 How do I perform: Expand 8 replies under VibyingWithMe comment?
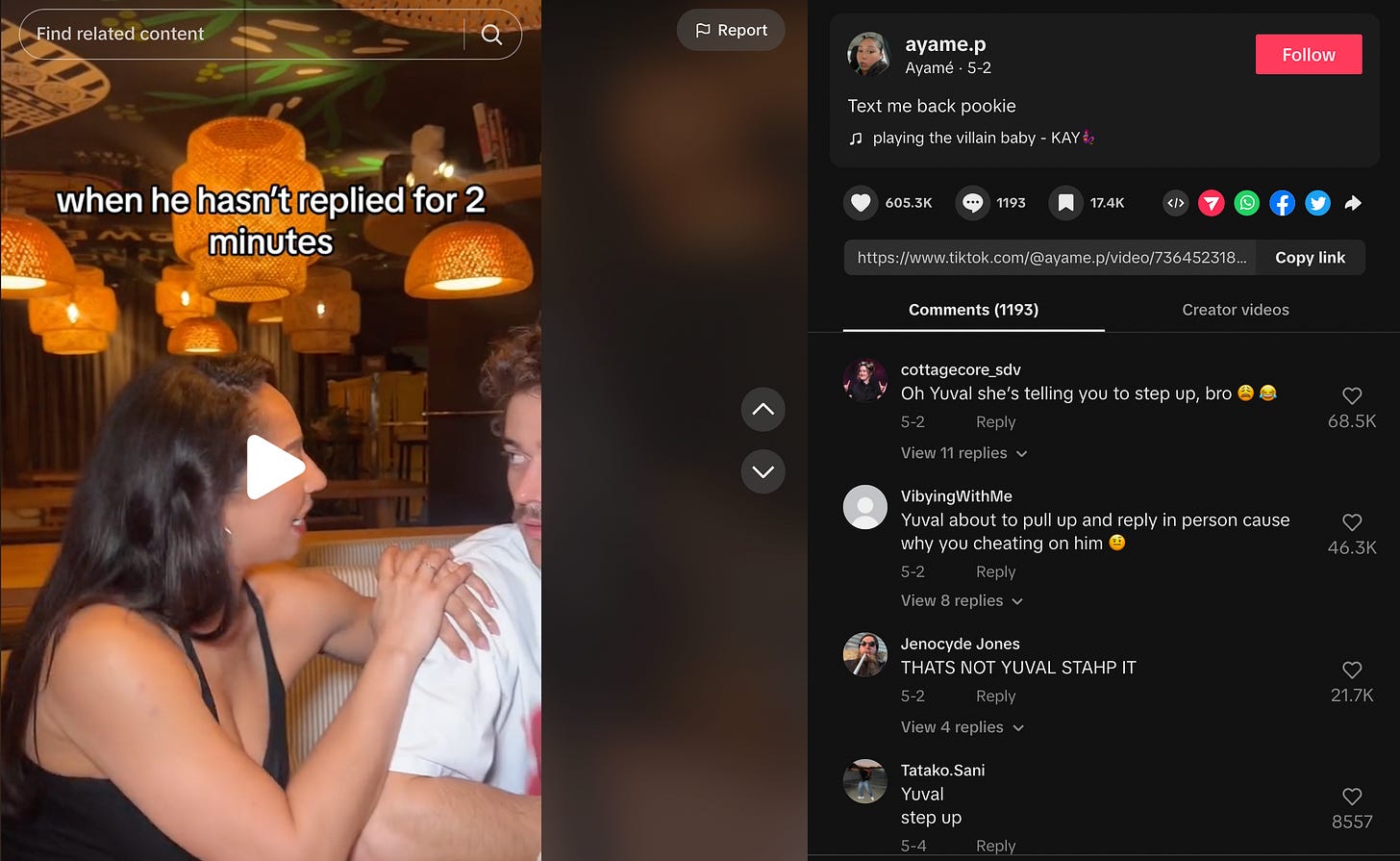click(962, 600)
